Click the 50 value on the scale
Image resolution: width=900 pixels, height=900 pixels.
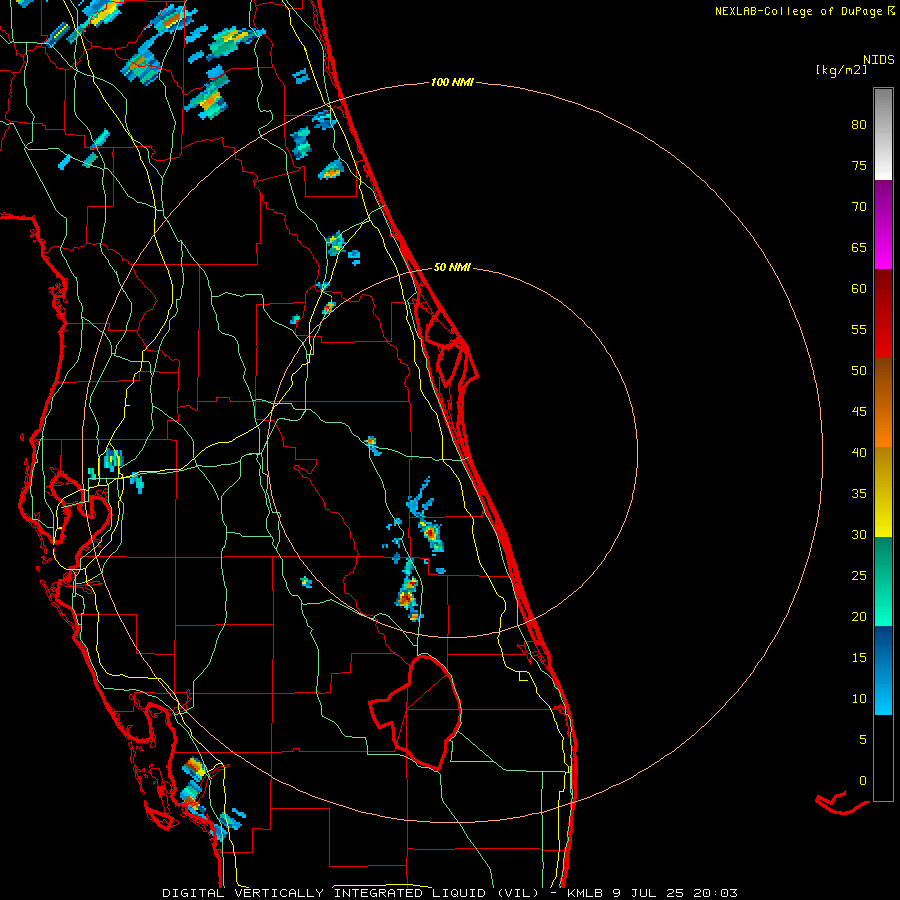(859, 371)
